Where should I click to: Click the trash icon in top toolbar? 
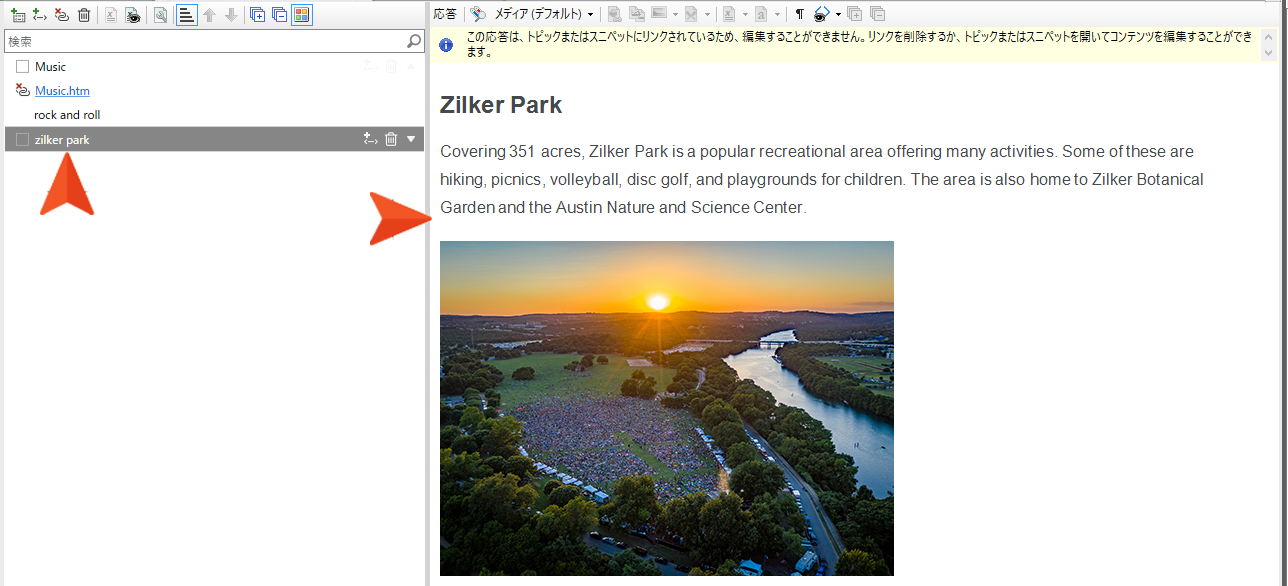point(84,15)
